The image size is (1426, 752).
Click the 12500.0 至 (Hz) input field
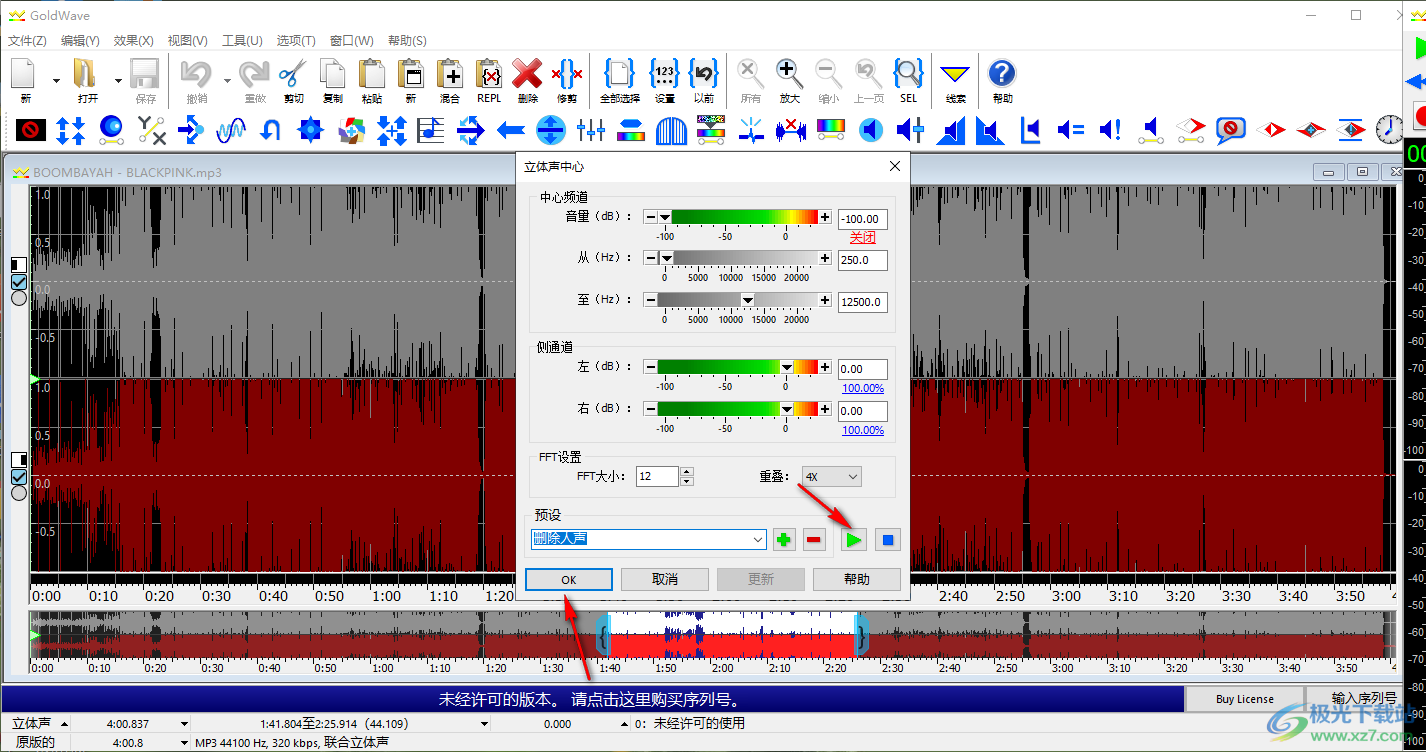tap(863, 302)
